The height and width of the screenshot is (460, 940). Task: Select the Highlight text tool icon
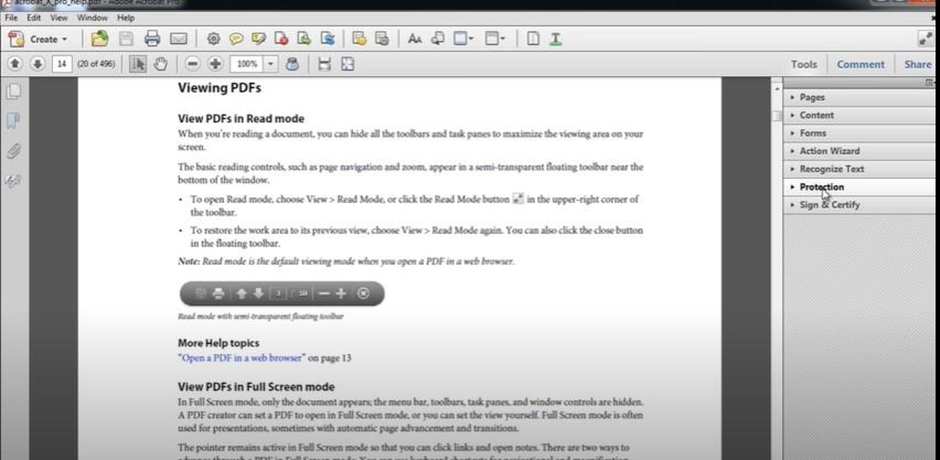coord(258,40)
